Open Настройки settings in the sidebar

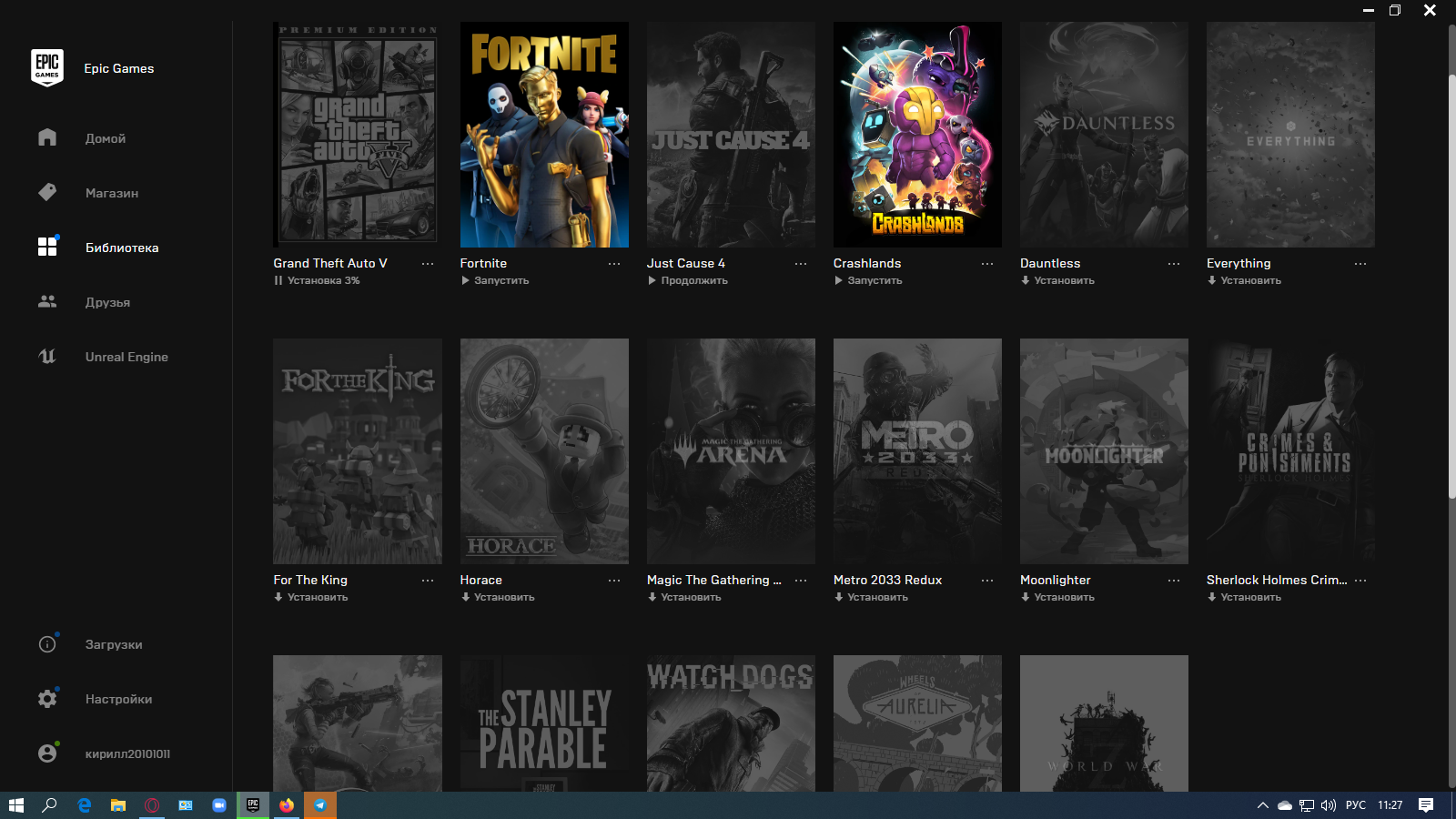click(118, 699)
